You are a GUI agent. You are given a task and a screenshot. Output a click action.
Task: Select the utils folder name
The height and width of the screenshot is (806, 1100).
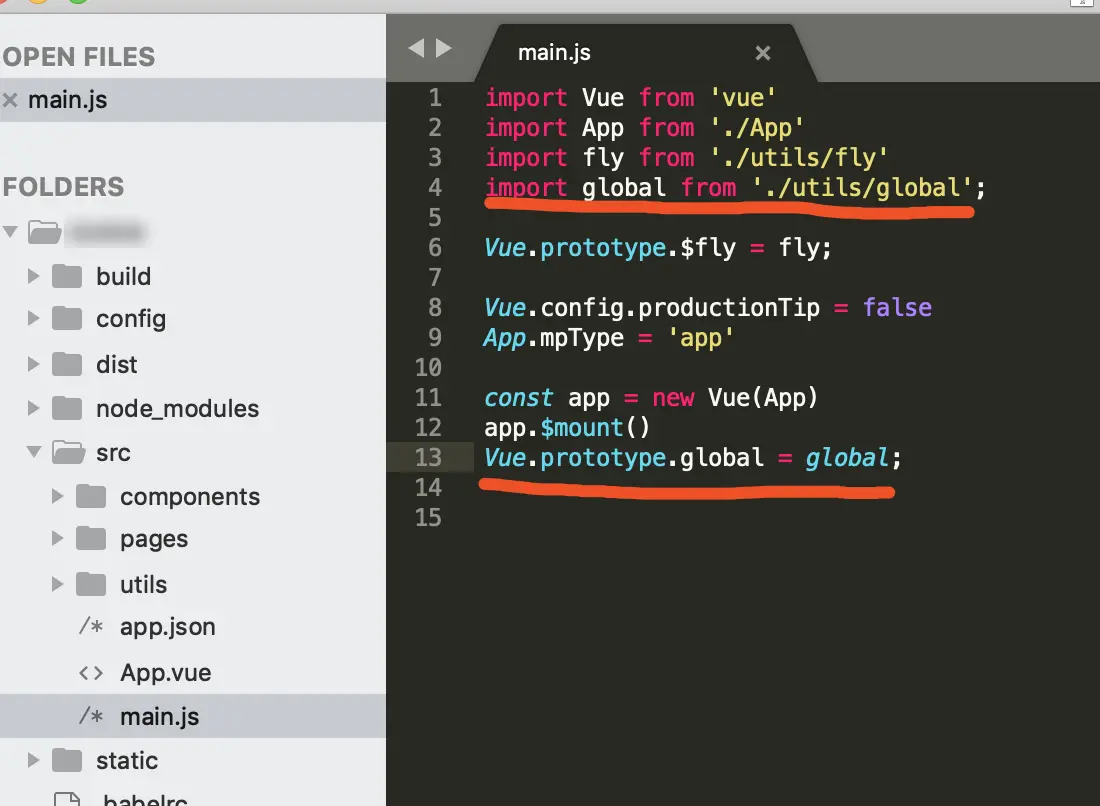pos(144,584)
